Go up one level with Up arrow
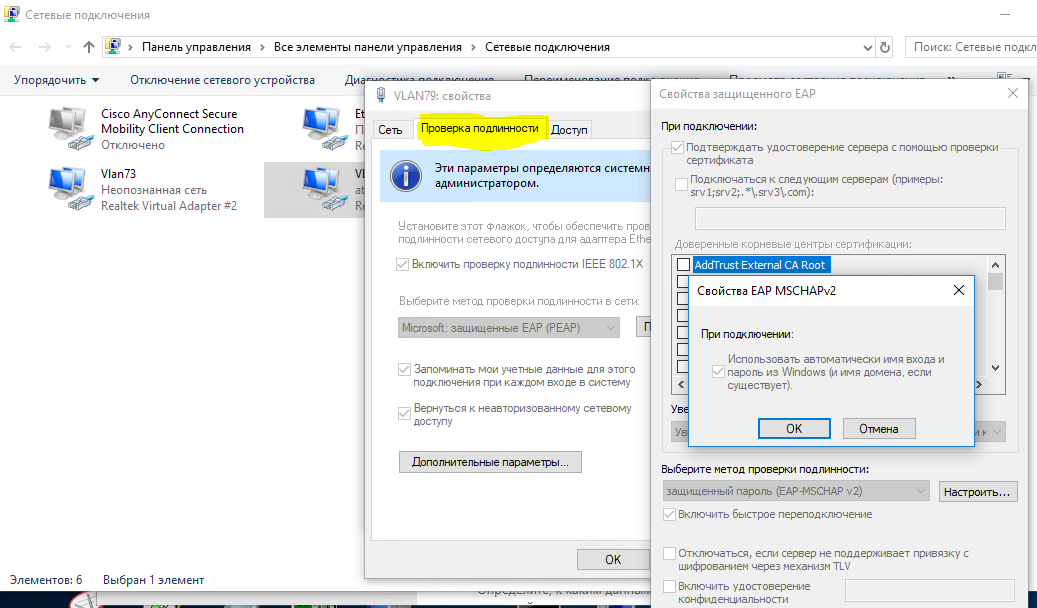This screenshot has height=608, width=1037. 89,47
